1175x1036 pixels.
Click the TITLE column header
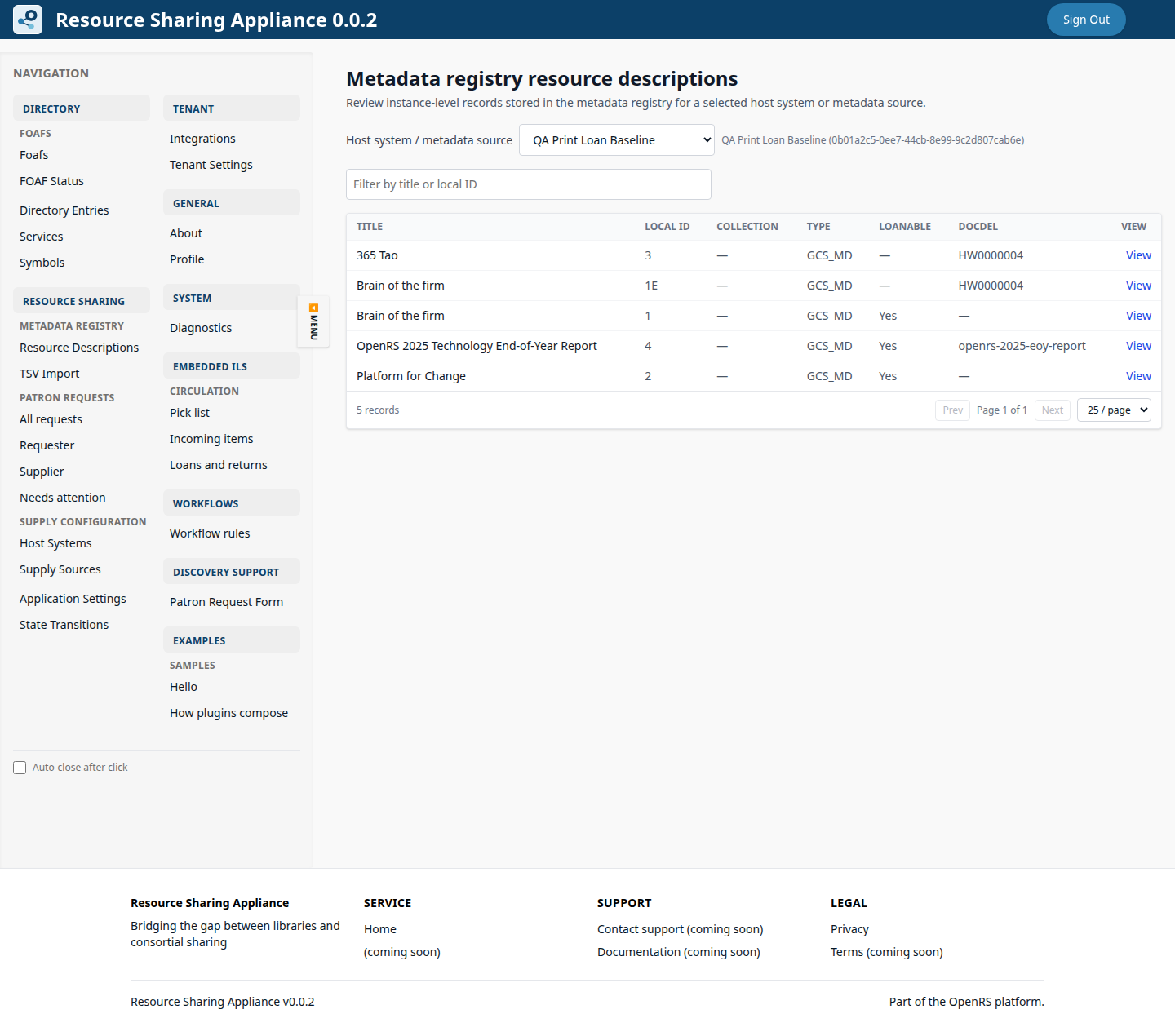coord(370,227)
